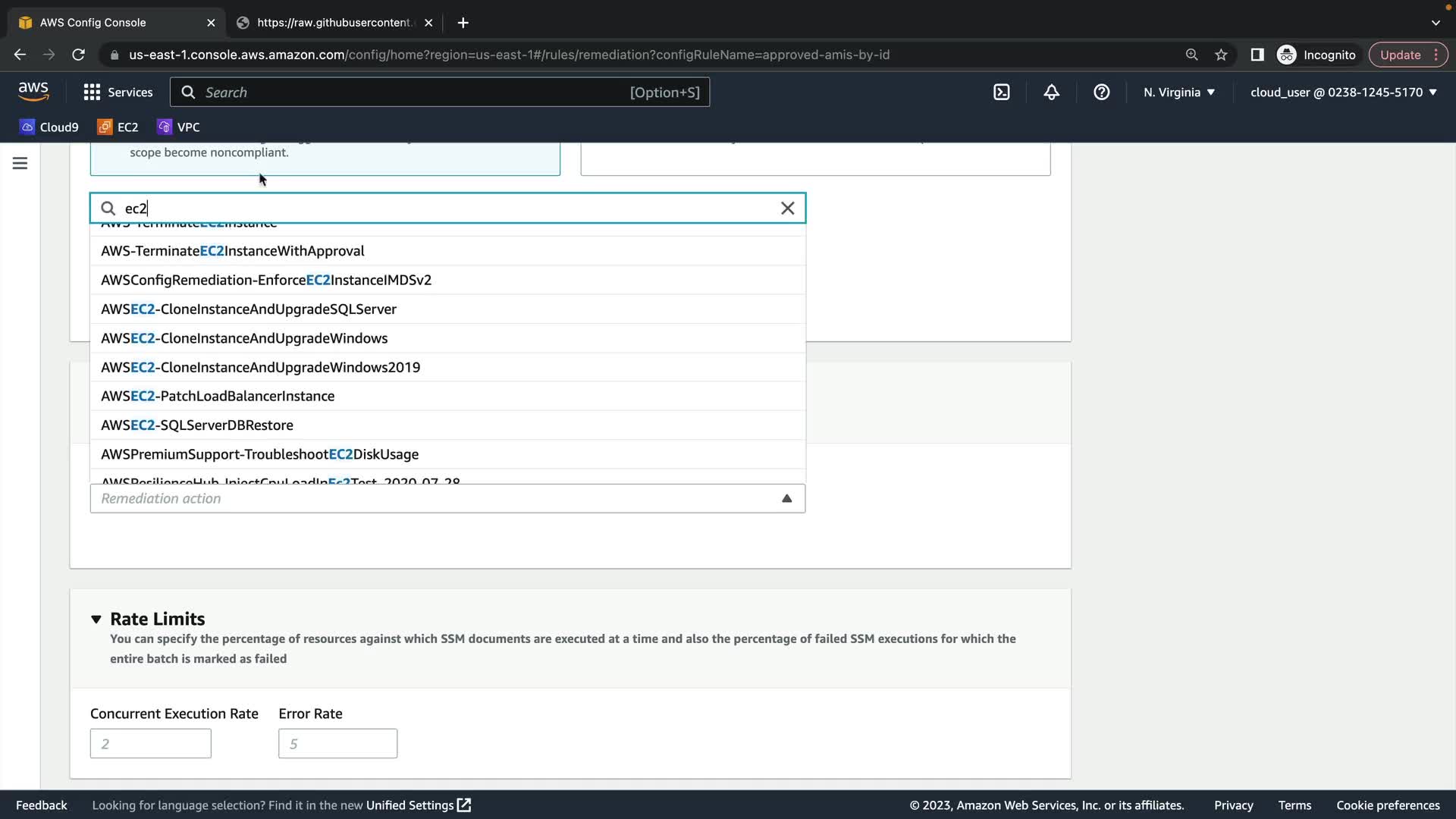This screenshot has height=819, width=1456.
Task: Open the EC2 favorite shortcut
Action: point(118,127)
